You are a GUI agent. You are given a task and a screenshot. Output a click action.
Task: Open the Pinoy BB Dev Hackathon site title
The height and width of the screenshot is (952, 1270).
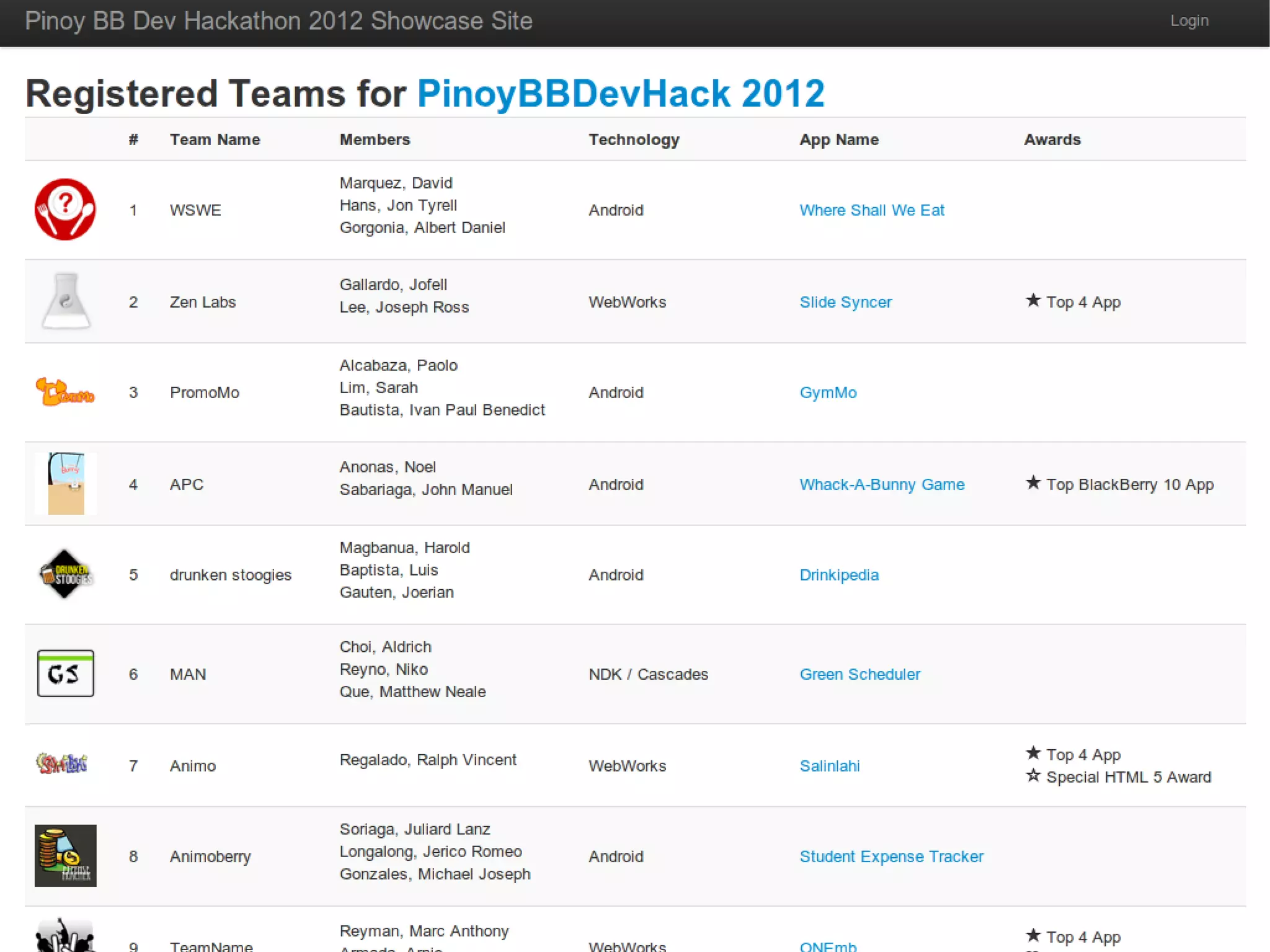(x=278, y=21)
